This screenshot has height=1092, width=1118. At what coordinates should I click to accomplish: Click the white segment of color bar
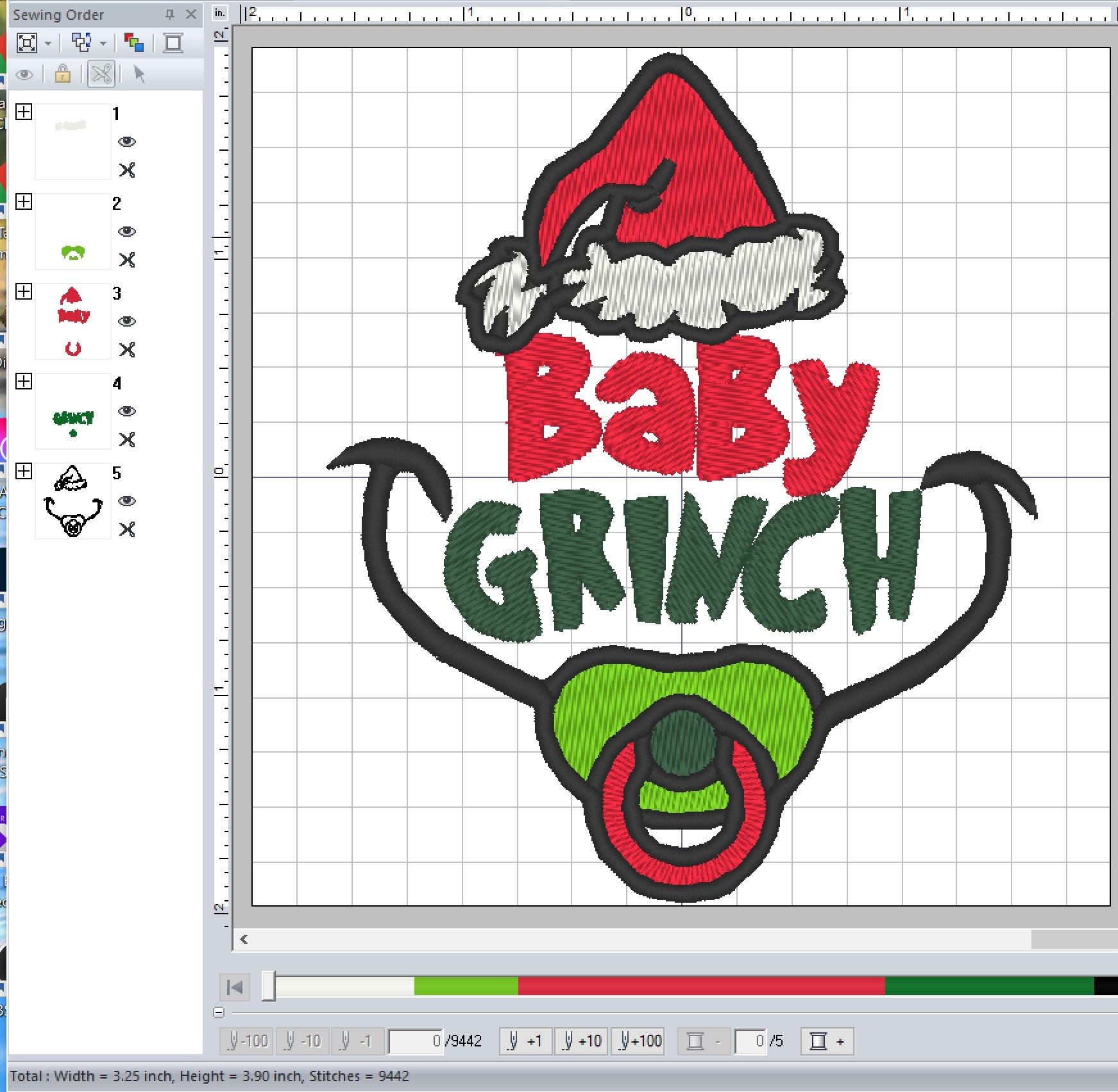pyautogui.click(x=345, y=986)
